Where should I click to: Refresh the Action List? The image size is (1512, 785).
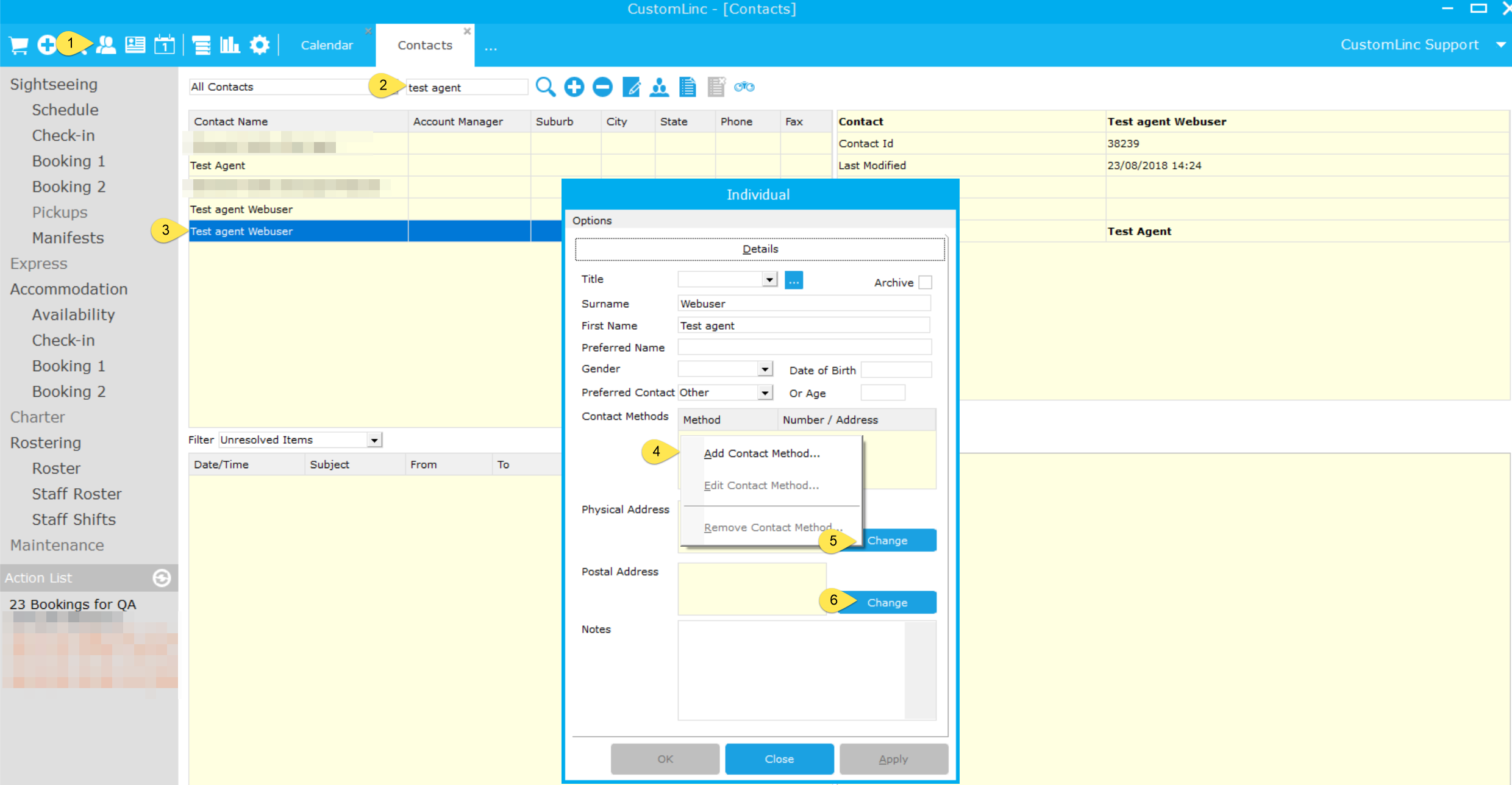pyautogui.click(x=162, y=578)
